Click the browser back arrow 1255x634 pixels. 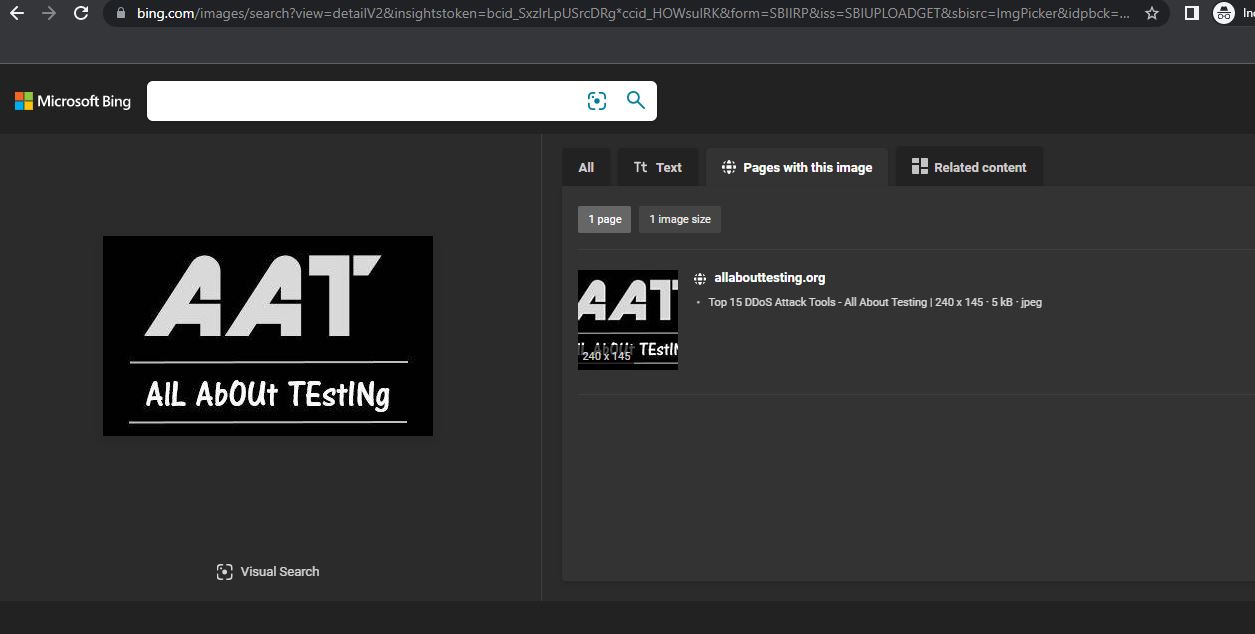pyautogui.click(x=16, y=13)
